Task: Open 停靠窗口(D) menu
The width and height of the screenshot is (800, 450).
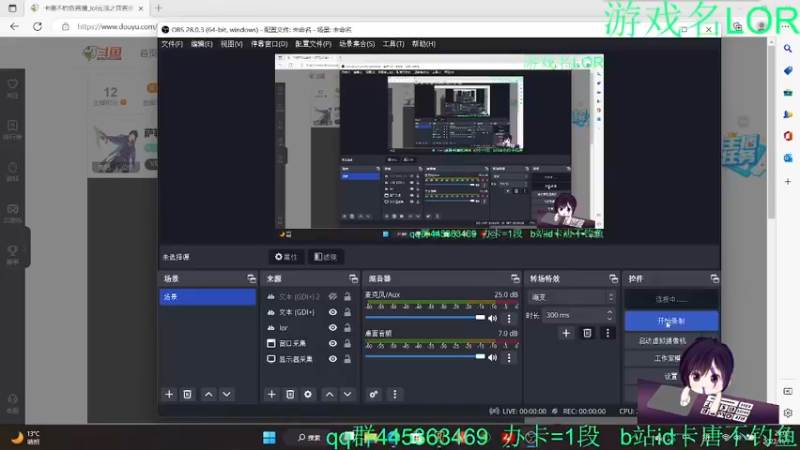Action: [x=269, y=44]
